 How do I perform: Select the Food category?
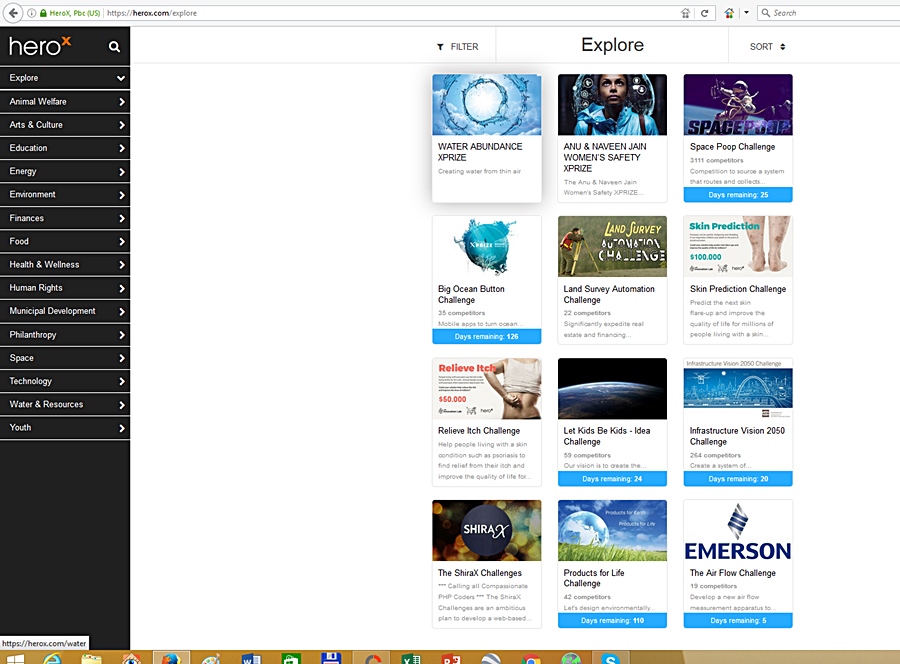click(65, 242)
